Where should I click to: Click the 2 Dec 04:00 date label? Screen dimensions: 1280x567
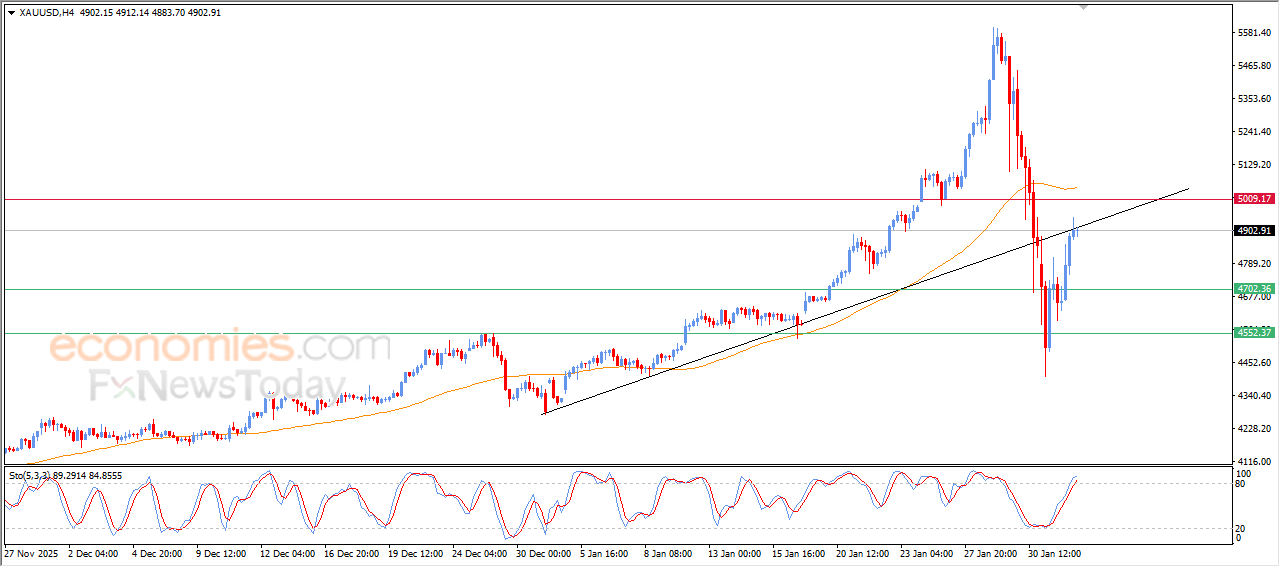point(94,553)
